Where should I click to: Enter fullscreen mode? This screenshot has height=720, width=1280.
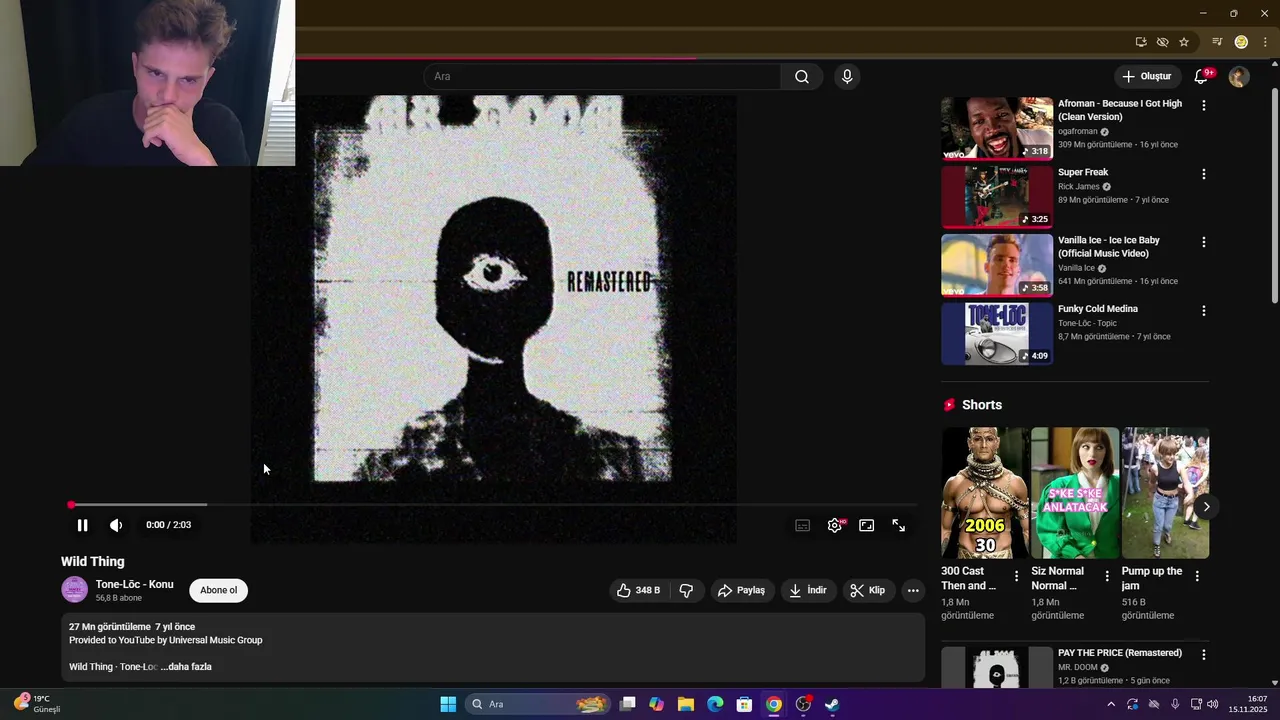click(899, 525)
